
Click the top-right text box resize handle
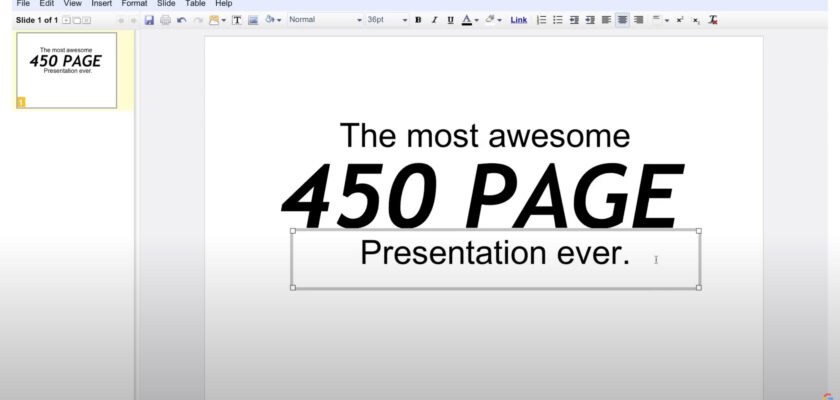tap(699, 231)
